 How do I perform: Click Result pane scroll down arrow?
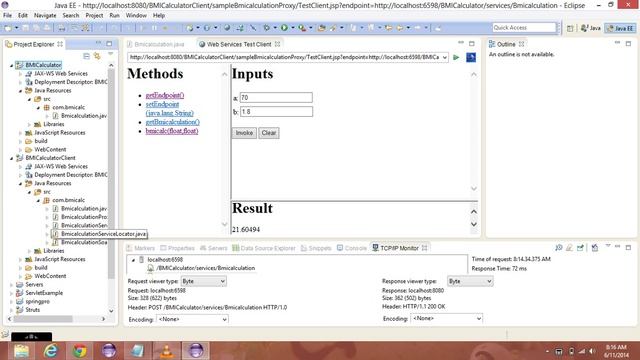click(473, 224)
